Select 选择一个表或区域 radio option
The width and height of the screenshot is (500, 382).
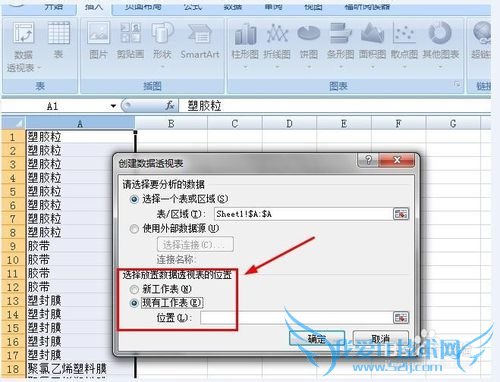tap(134, 200)
